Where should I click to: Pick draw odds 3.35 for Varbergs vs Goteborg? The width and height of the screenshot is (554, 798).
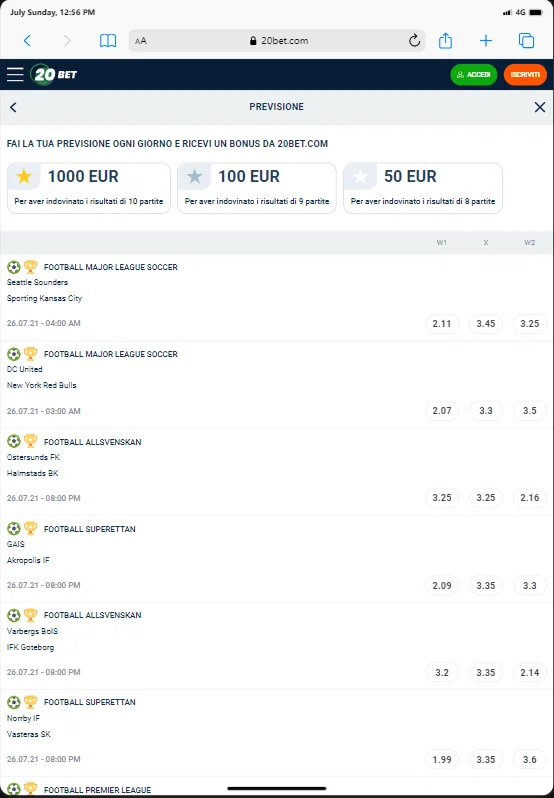coord(486,672)
